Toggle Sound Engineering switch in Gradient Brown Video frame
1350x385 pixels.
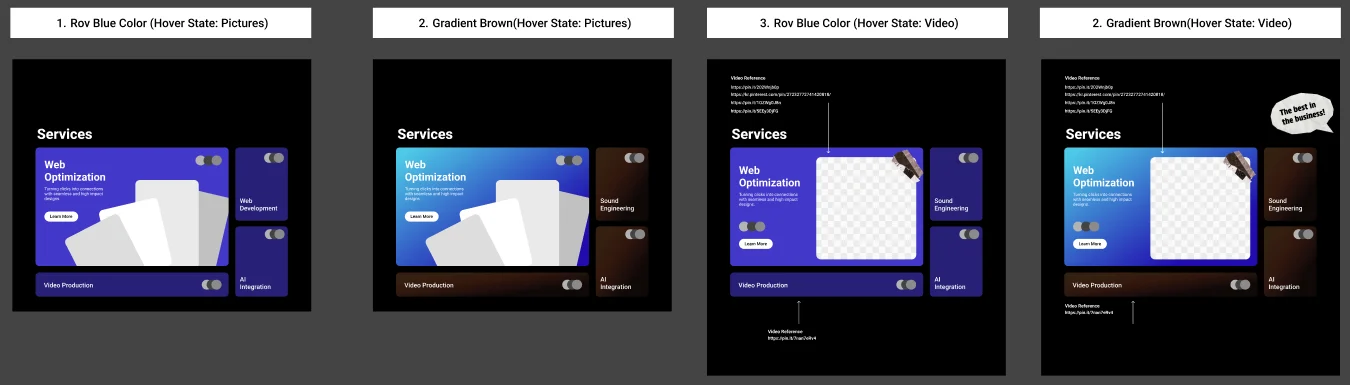coord(1302,158)
